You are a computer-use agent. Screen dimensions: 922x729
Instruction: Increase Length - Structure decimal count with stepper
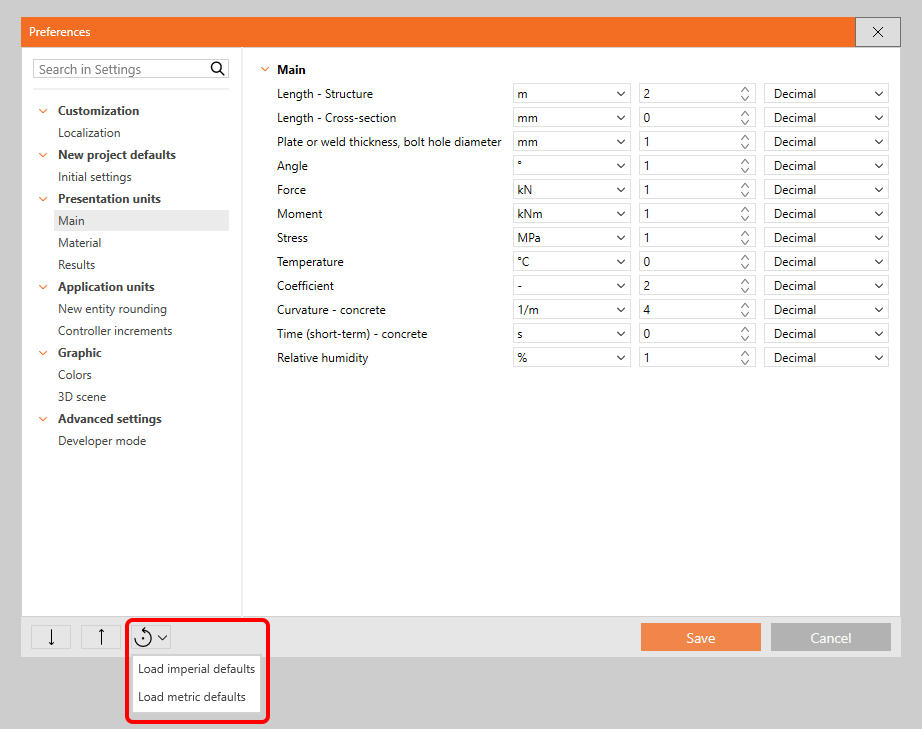tap(744, 89)
